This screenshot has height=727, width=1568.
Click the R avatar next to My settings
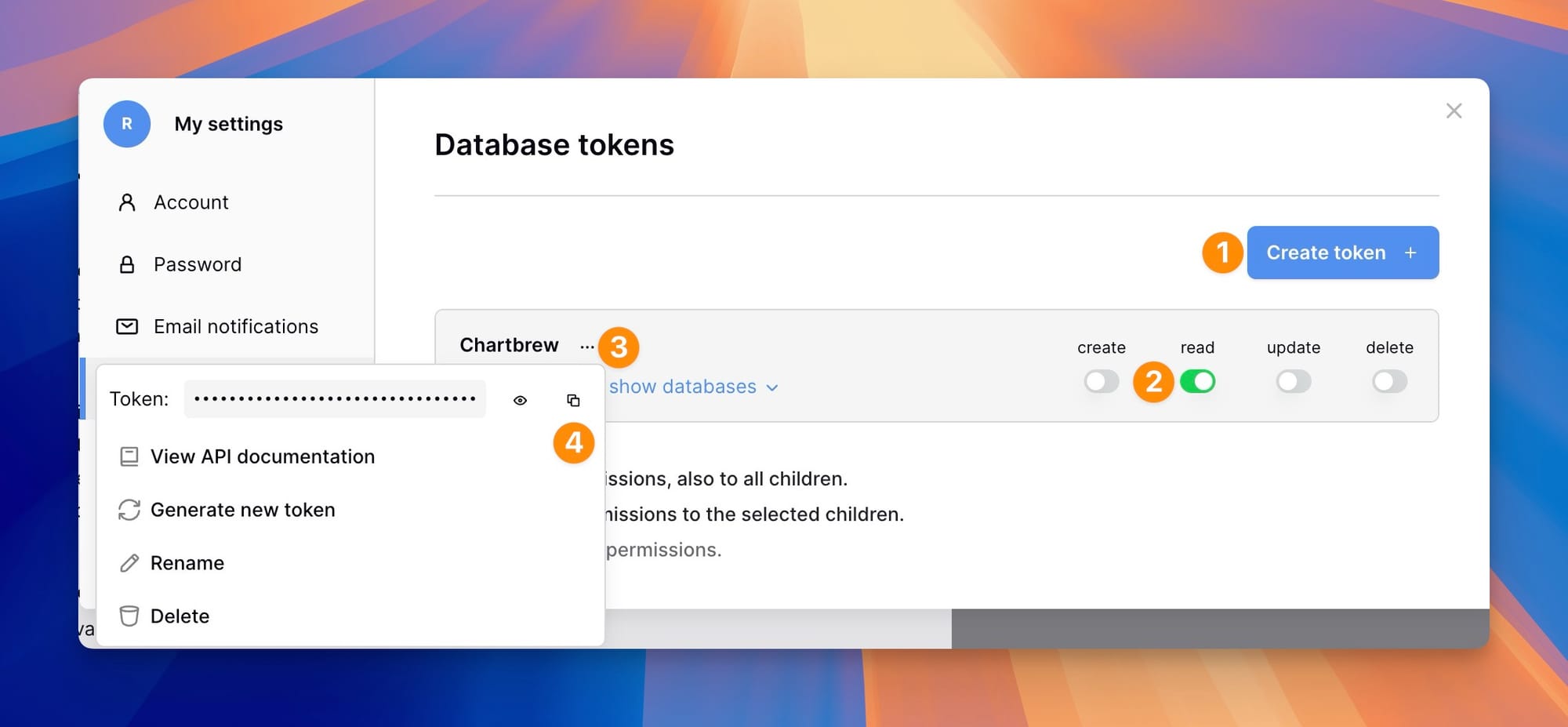coord(126,123)
